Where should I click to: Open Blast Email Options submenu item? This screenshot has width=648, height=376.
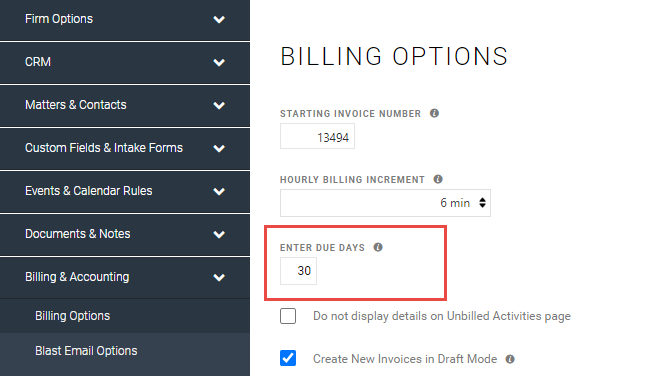(x=86, y=351)
